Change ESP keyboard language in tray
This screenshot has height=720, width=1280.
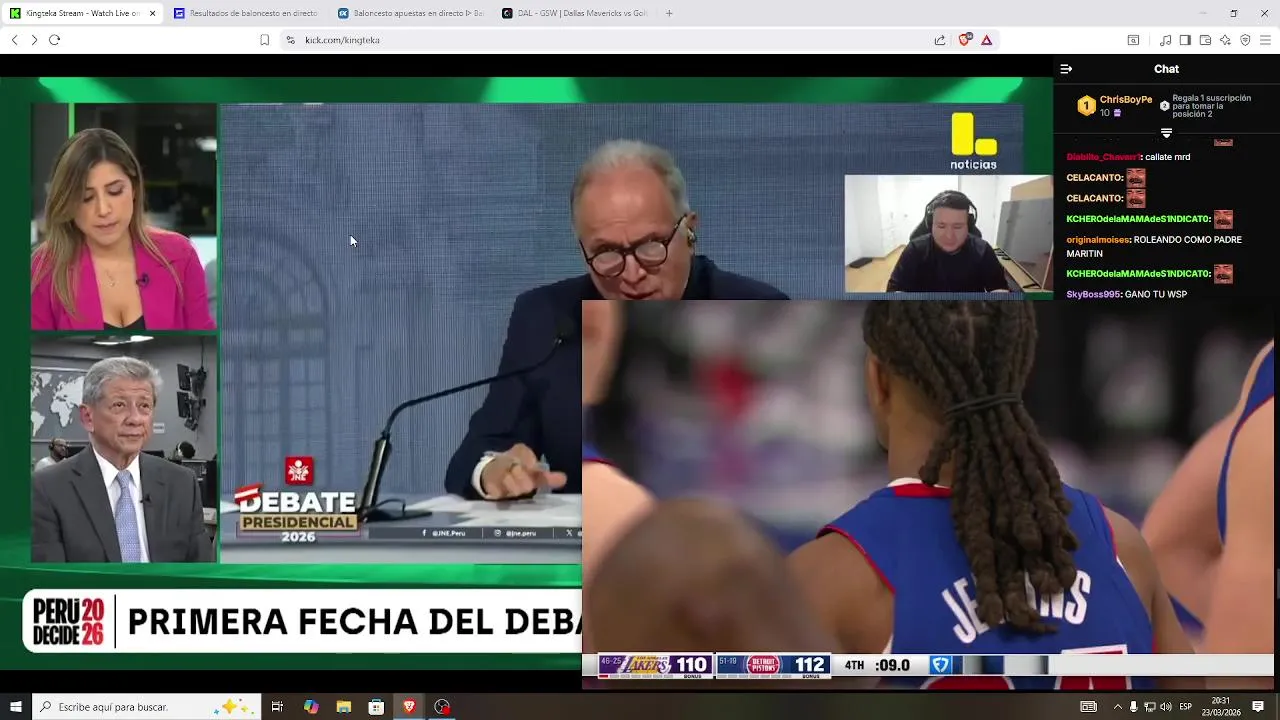coord(1185,707)
